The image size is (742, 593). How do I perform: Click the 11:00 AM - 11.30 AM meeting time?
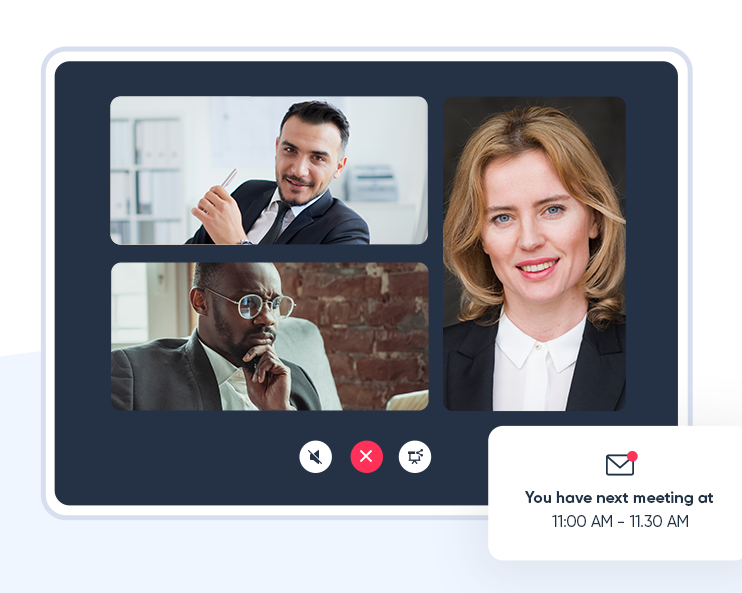point(620,522)
